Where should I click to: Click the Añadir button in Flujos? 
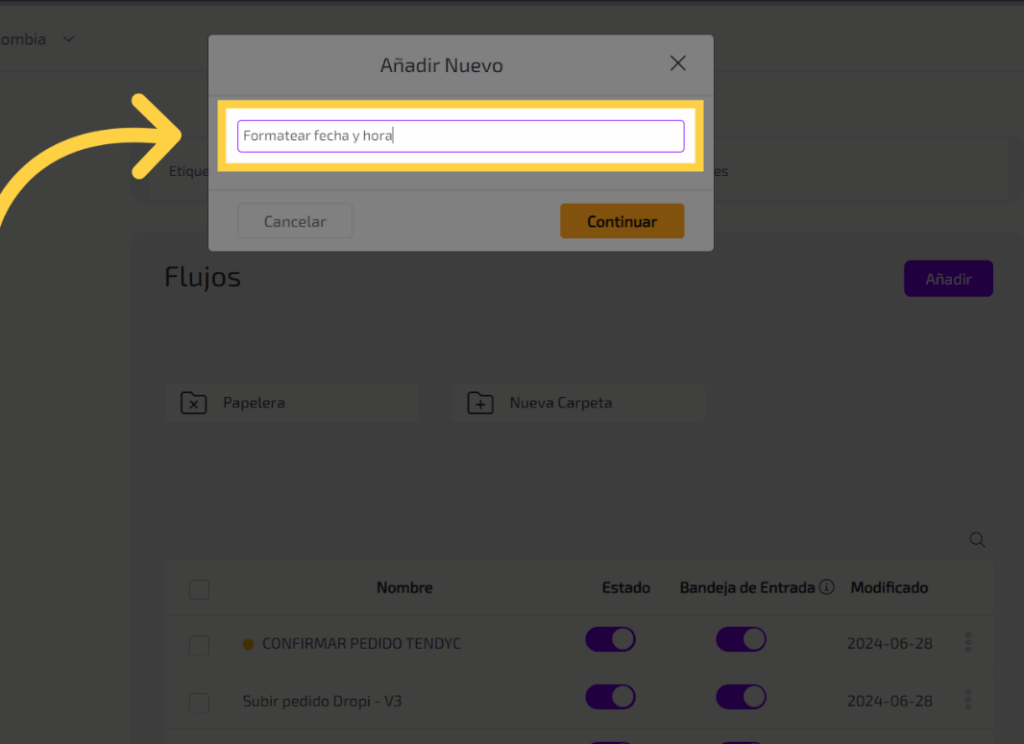point(948,279)
